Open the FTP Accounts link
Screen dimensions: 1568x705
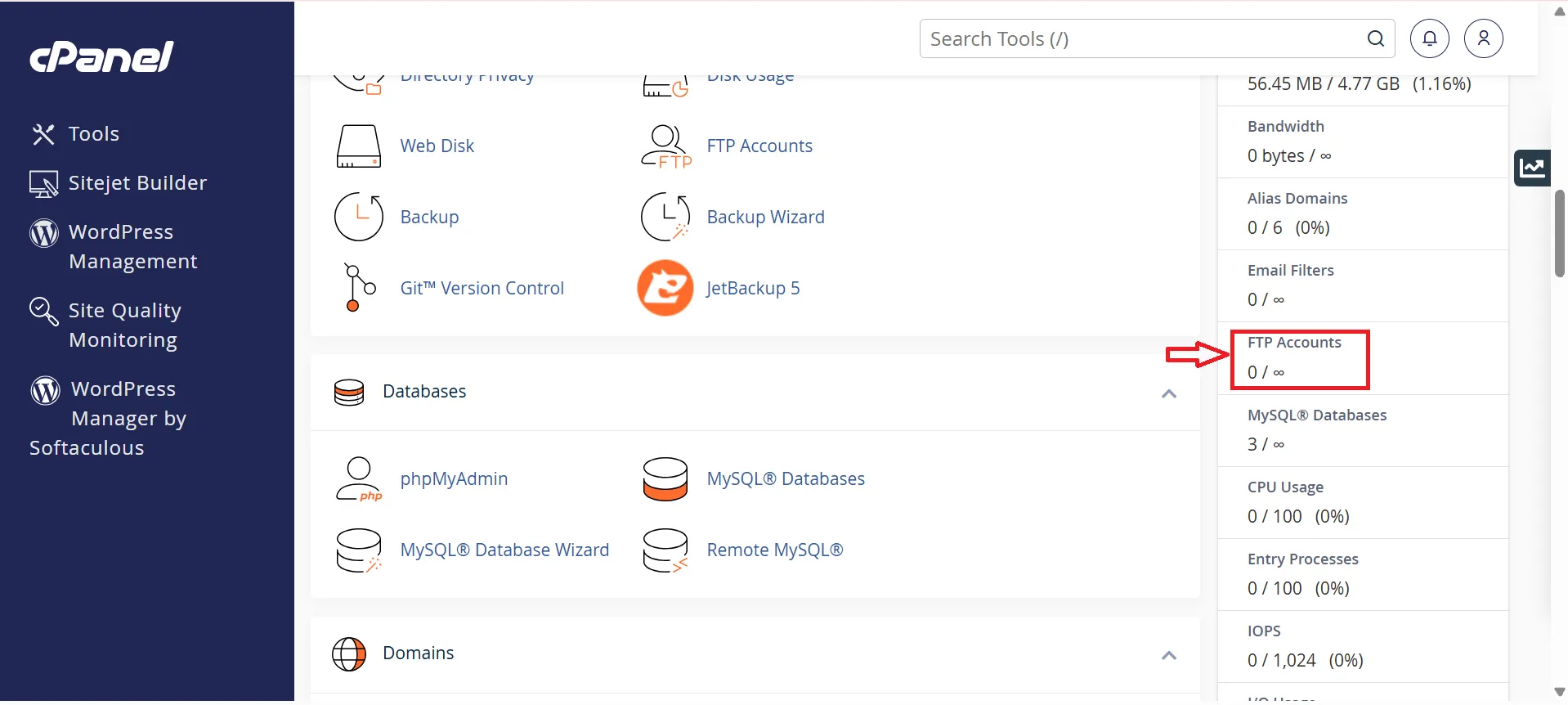(x=759, y=146)
